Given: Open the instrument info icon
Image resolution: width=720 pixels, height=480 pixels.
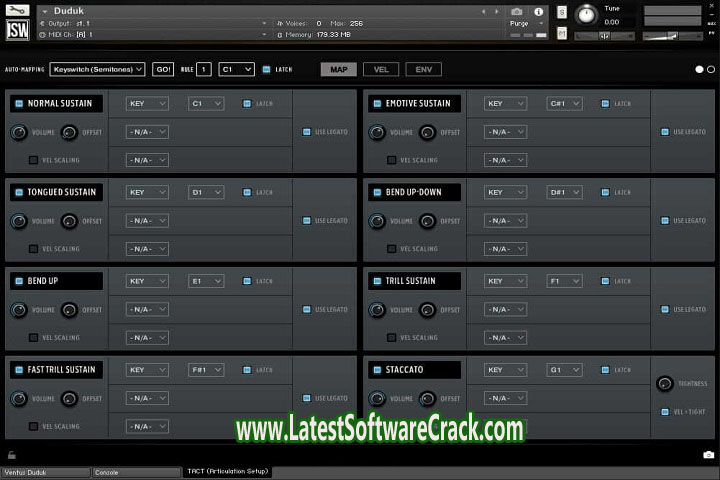Looking at the screenshot, I should pos(539,12).
